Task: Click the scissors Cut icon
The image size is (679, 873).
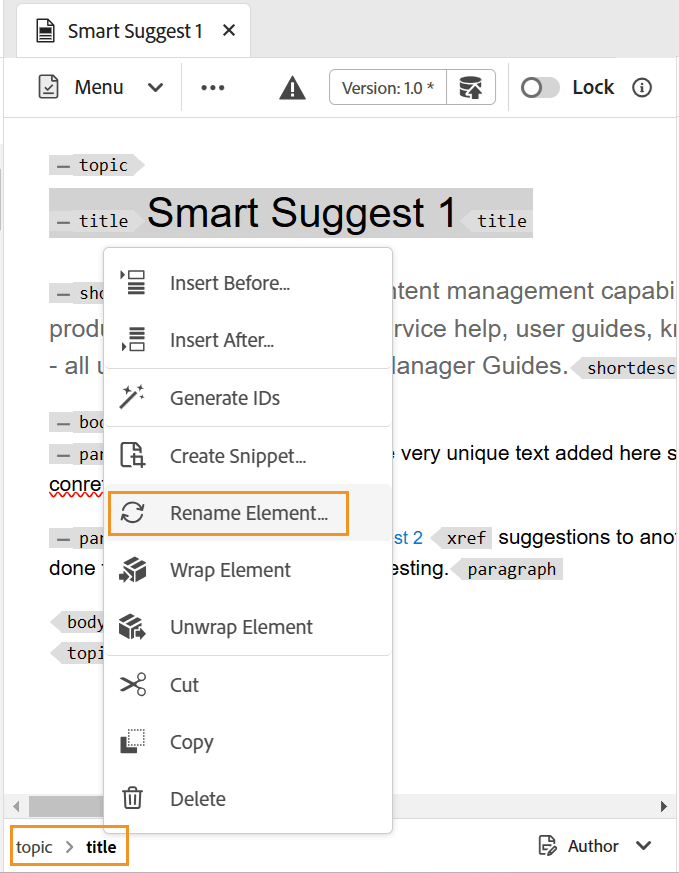Action: [x=132, y=684]
